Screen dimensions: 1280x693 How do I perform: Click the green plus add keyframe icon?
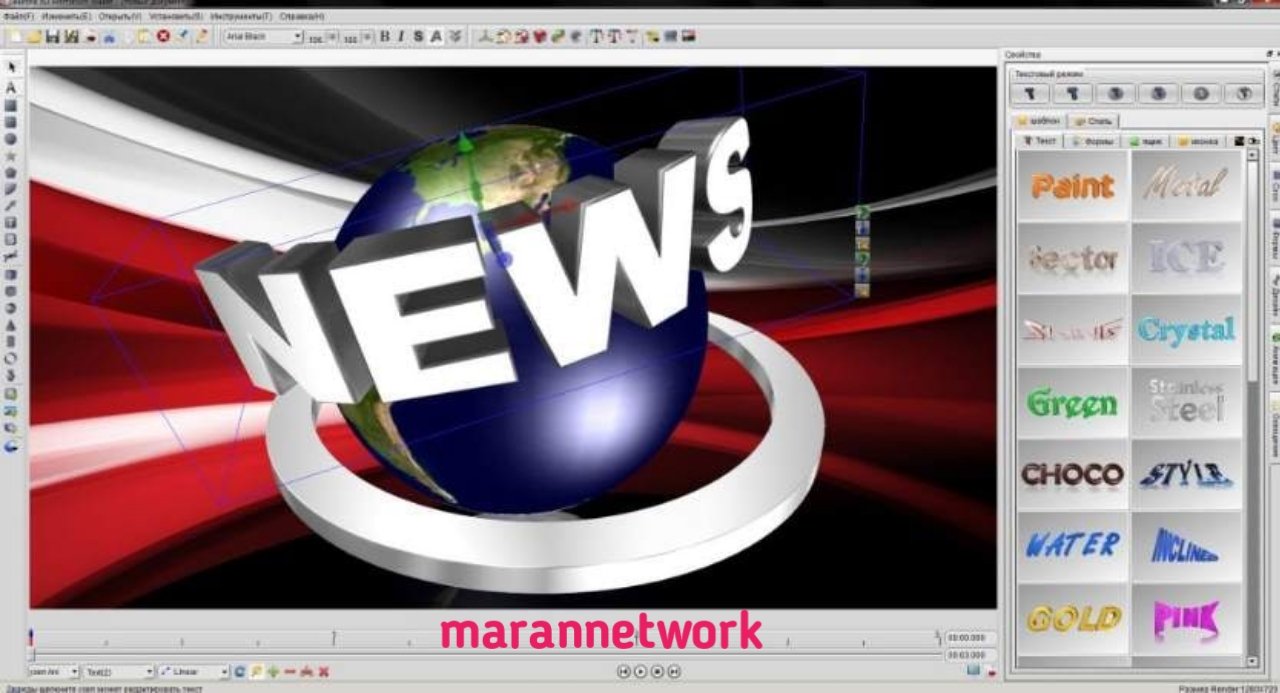point(273,672)
